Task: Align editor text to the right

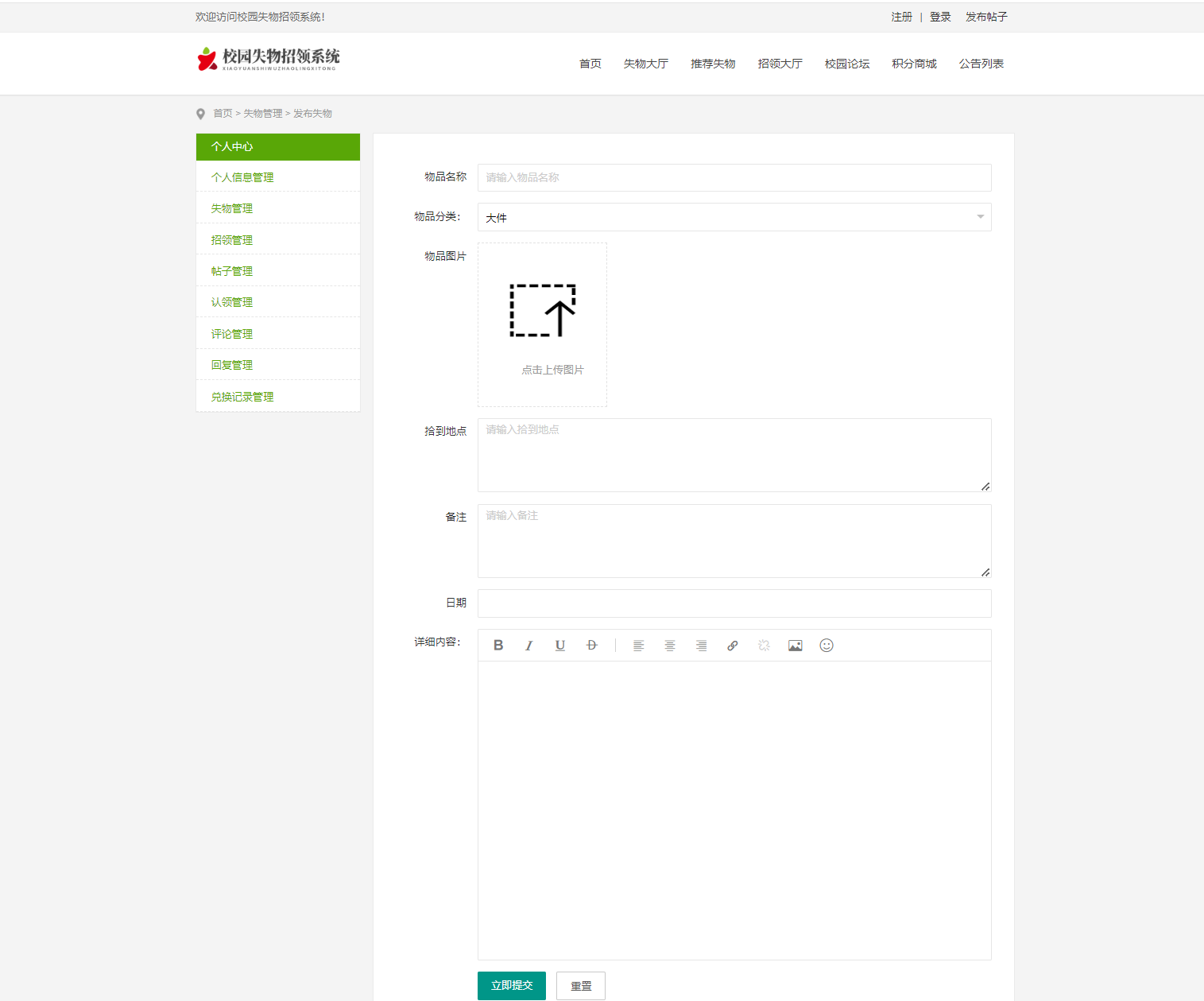Action: coord(701,646)
